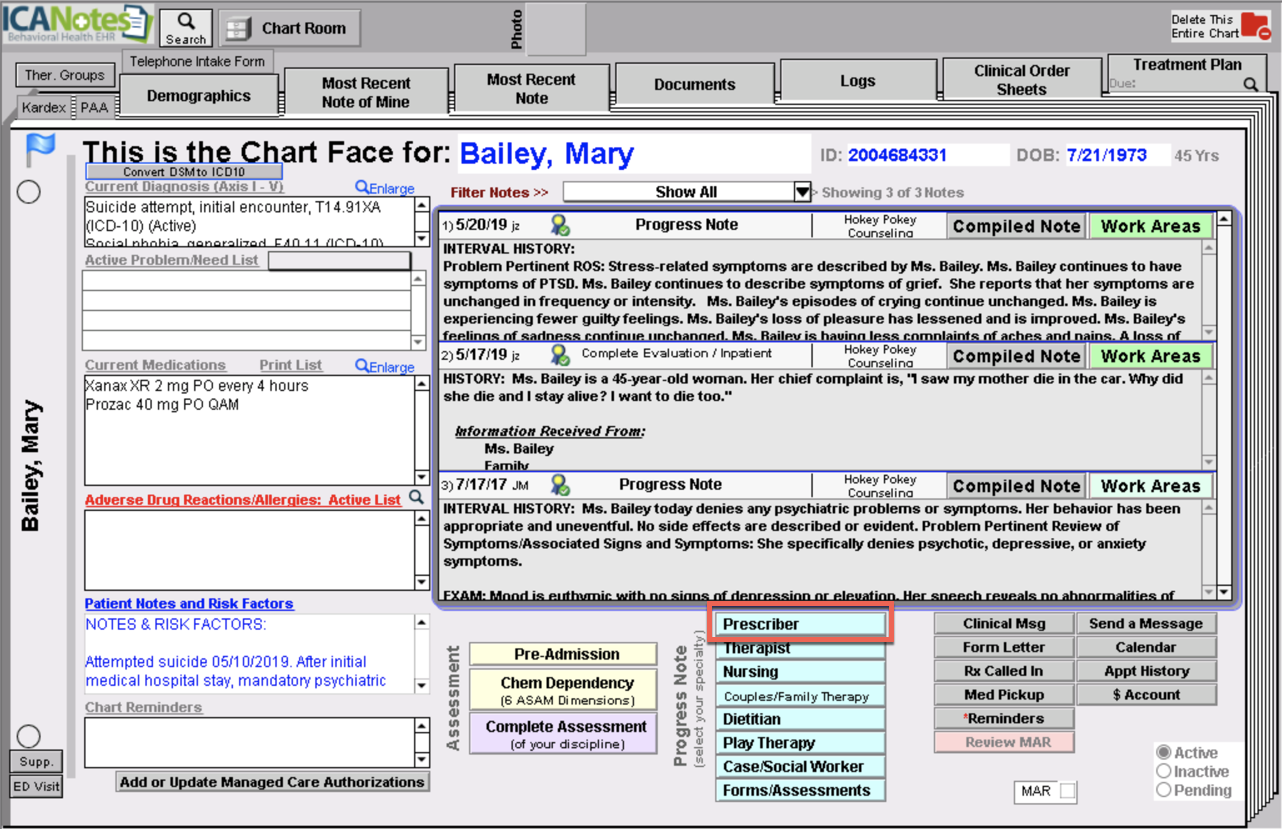Select the Pending status radio button

tap(1162, 790)
